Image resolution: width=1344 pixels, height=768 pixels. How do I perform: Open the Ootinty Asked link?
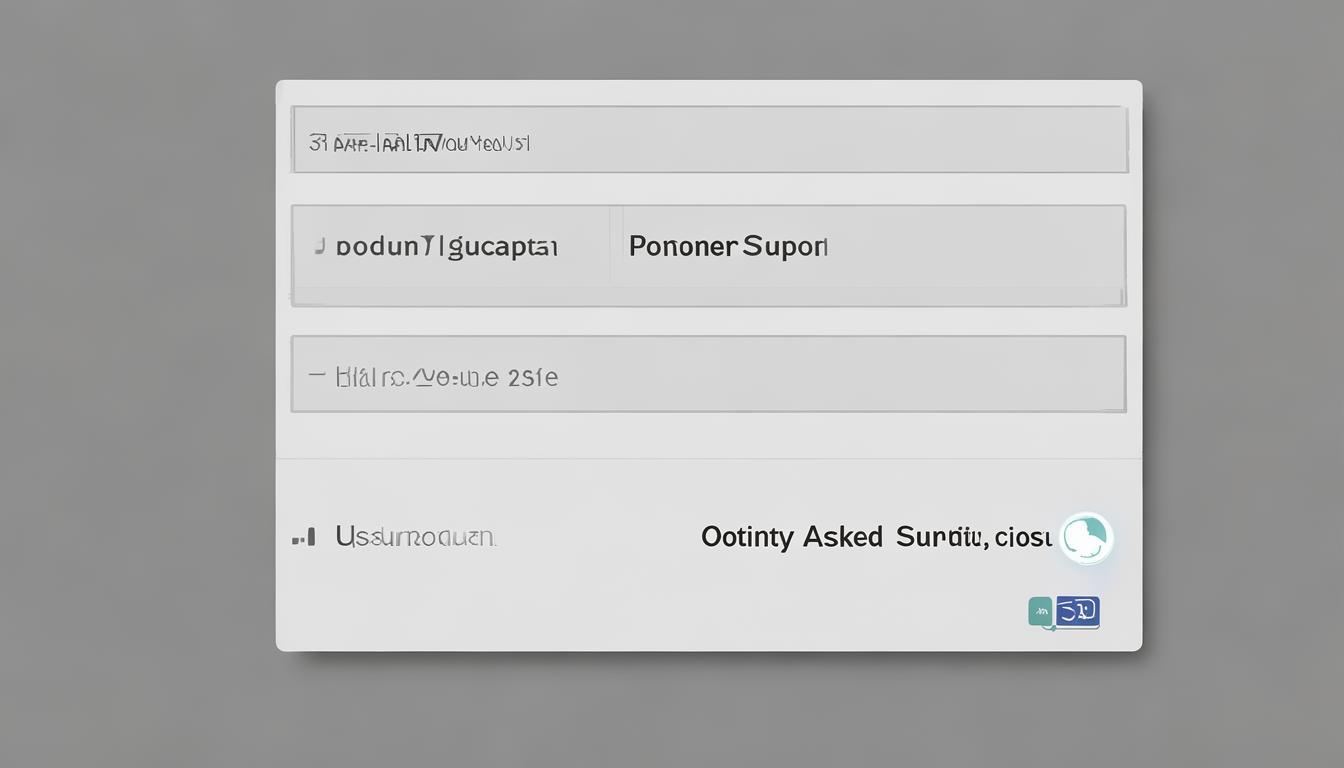tap(791, 537)
